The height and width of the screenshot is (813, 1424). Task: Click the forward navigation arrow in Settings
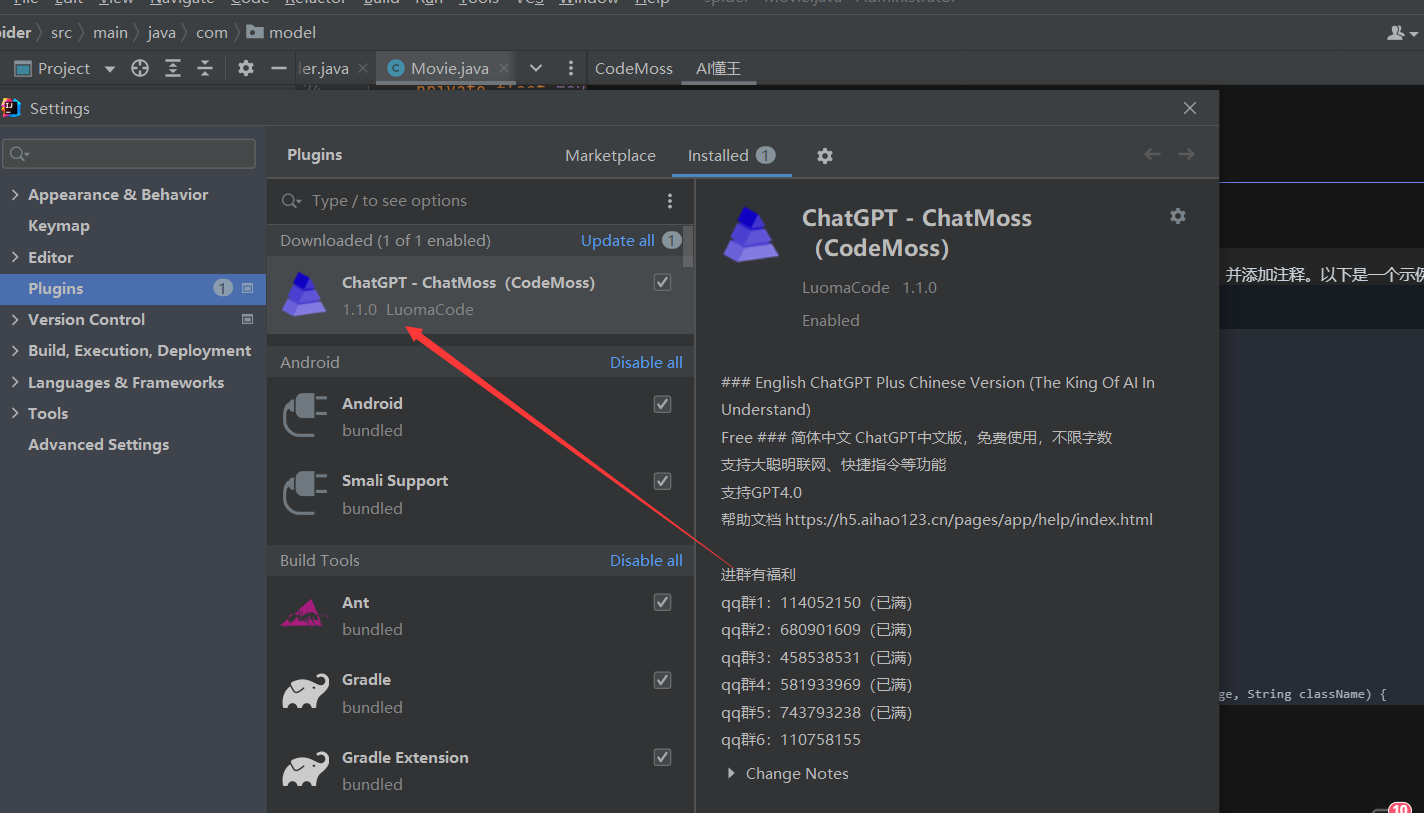pyautogui.click(x=1186, y=154)
